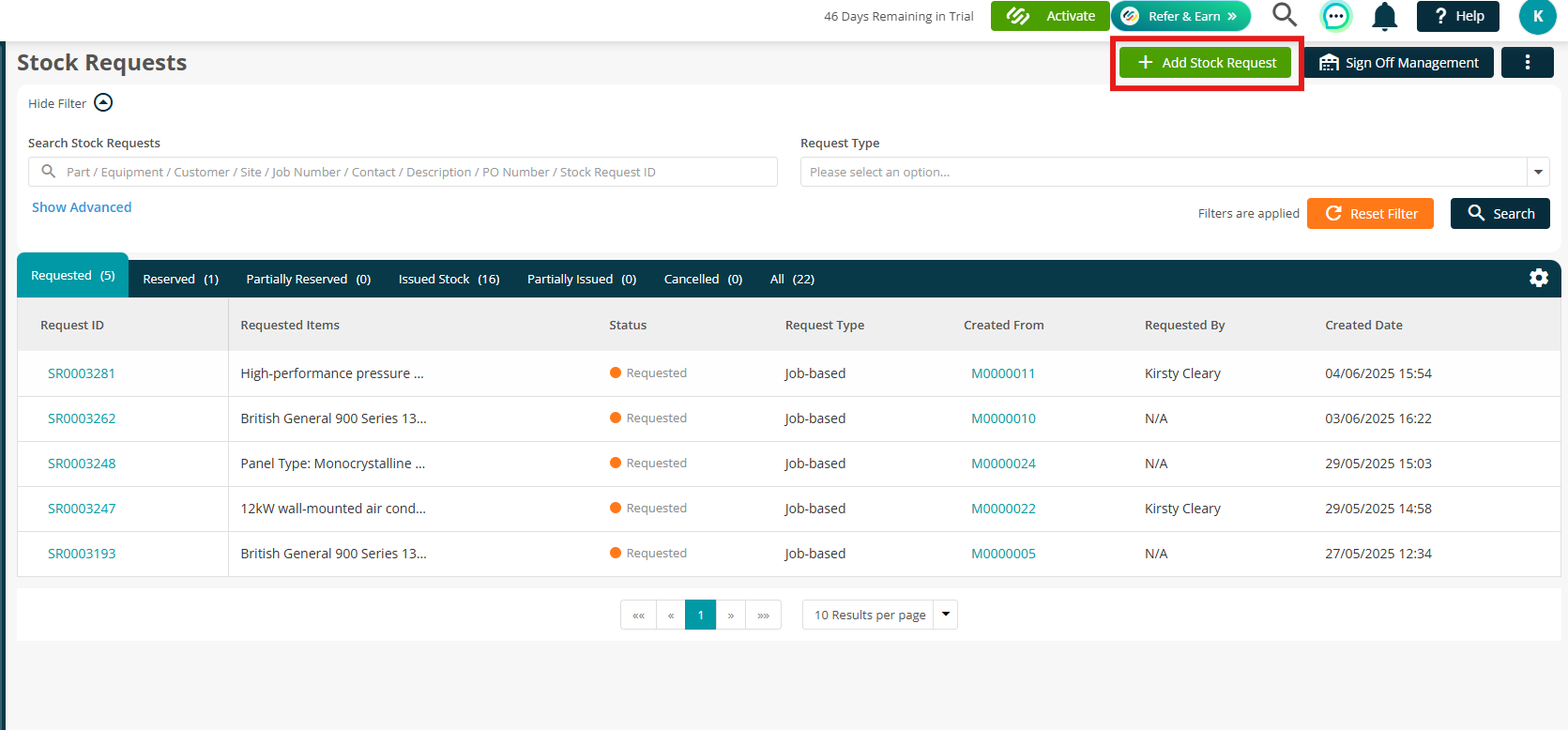Click the Created Date column header
1568x730 pixels.
1363,325
